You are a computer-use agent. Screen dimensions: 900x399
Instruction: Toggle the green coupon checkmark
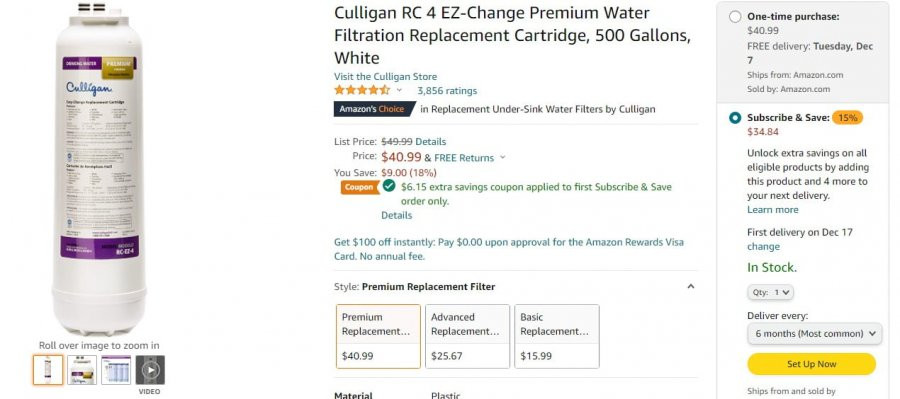[389, 185]
